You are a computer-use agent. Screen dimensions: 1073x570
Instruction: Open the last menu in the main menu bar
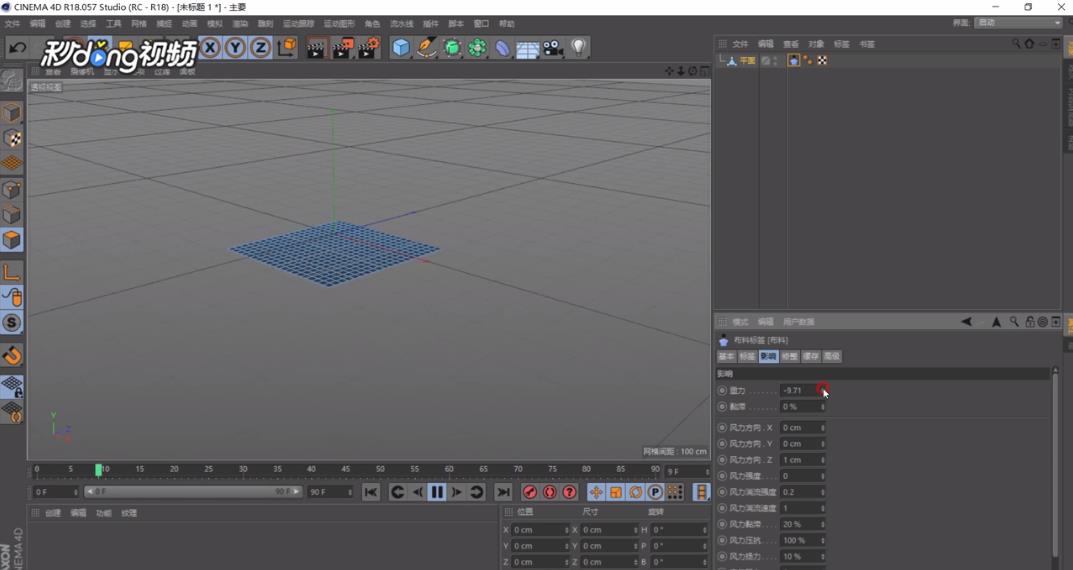(506, 24)
